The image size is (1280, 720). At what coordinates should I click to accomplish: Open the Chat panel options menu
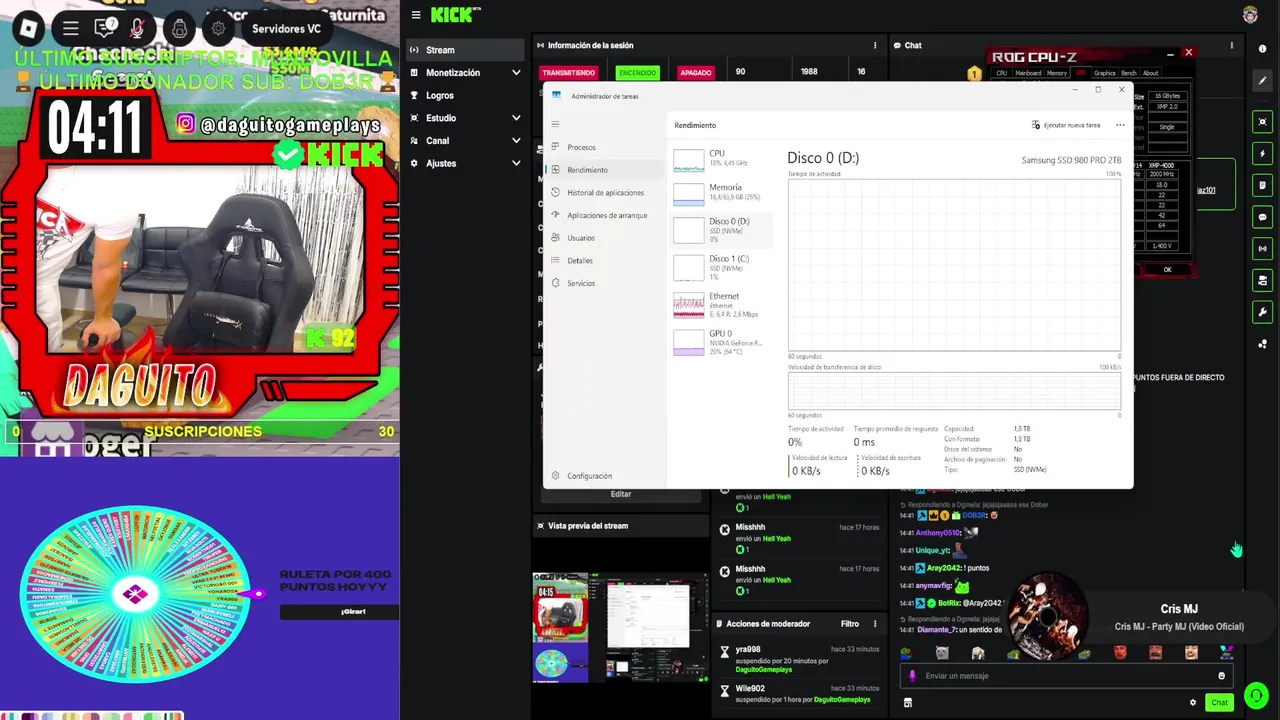1231,45
